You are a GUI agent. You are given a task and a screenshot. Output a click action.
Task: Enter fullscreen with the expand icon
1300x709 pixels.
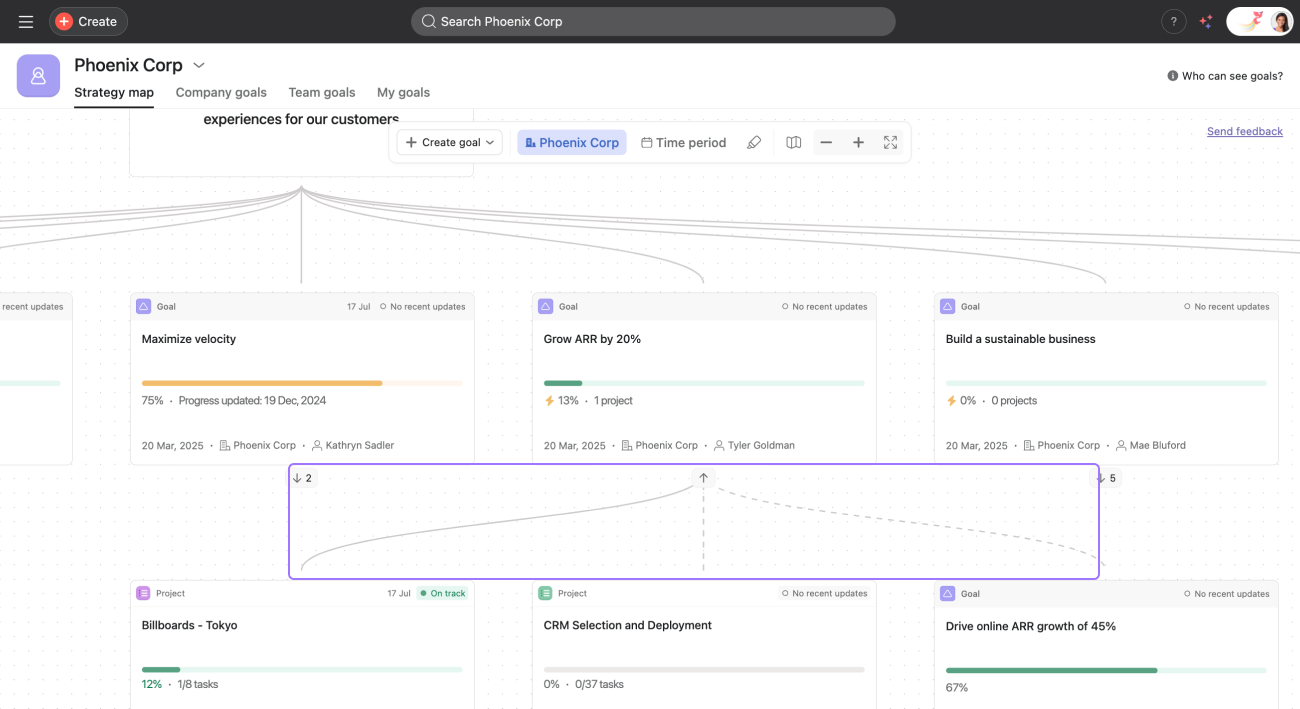point(890,143)
